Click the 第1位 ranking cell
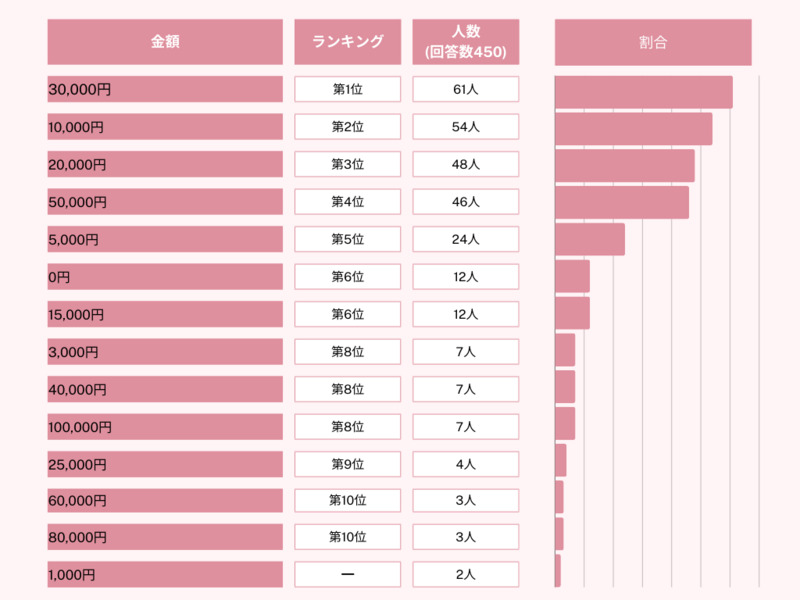 tap(347, 89)
